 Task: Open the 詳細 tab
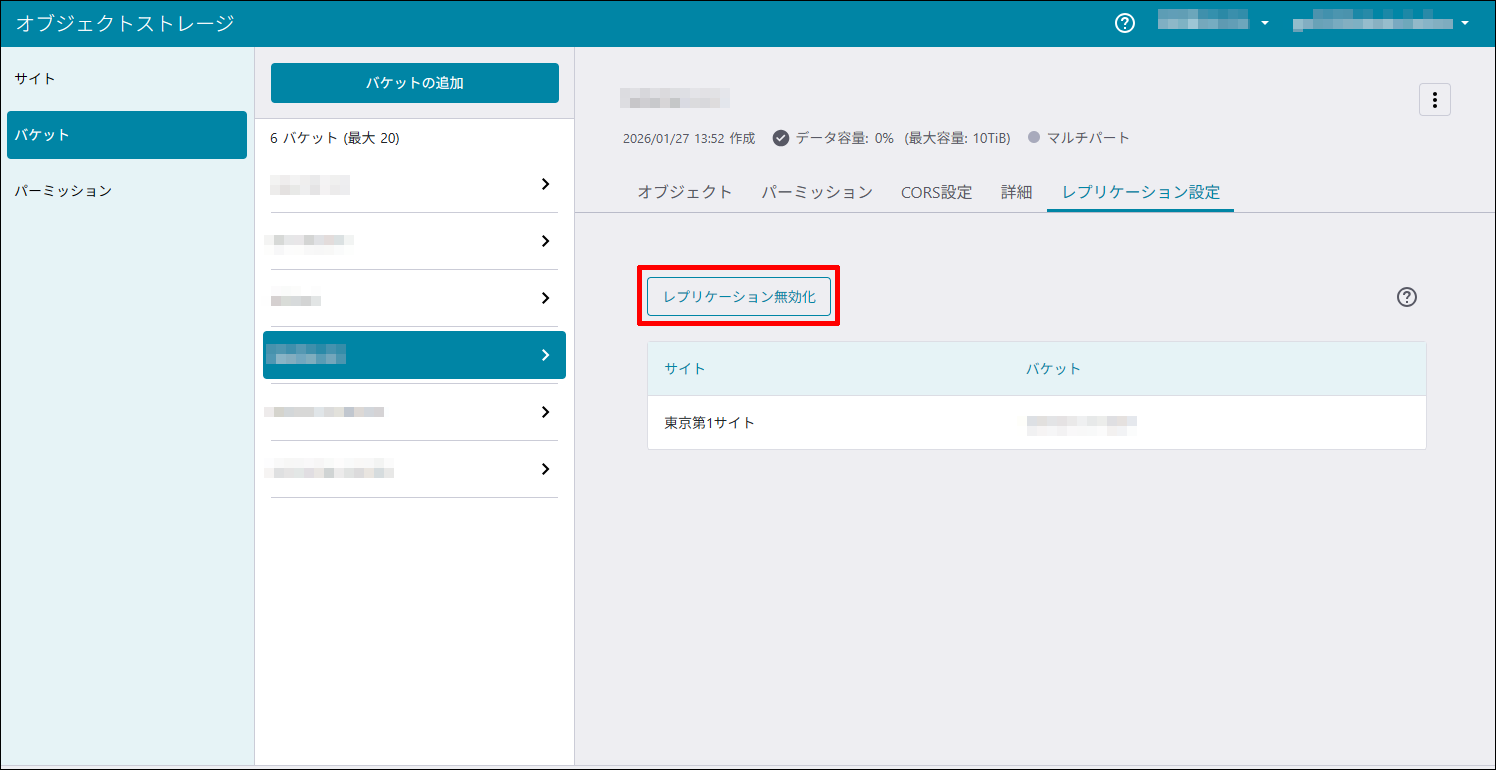[x=1016, y=192]
